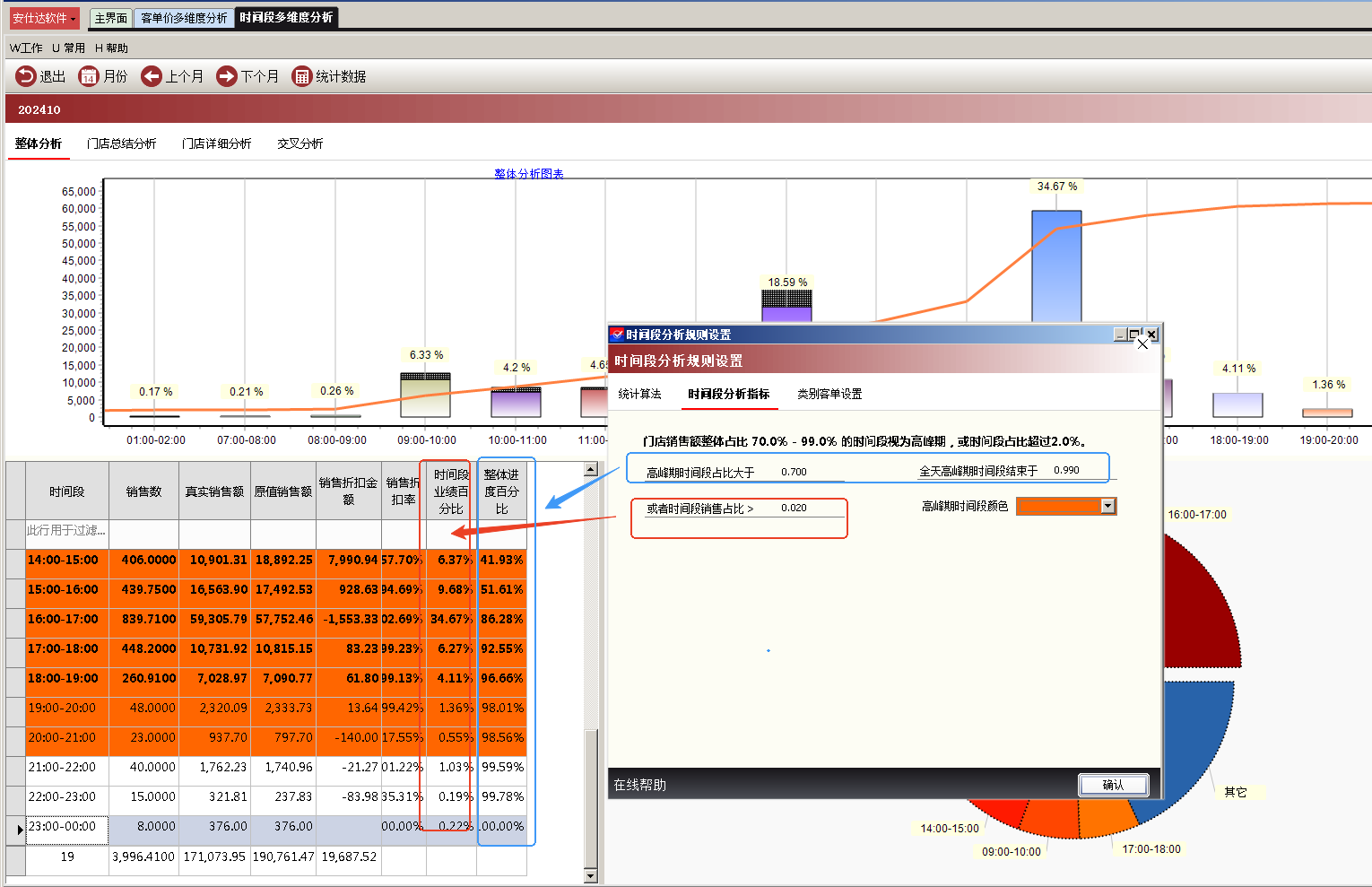Expand the 高峰期时间段颜色 dropdown arrow
The height and width of the screenshot is (887, 1372).
(x=1108, y=507)
